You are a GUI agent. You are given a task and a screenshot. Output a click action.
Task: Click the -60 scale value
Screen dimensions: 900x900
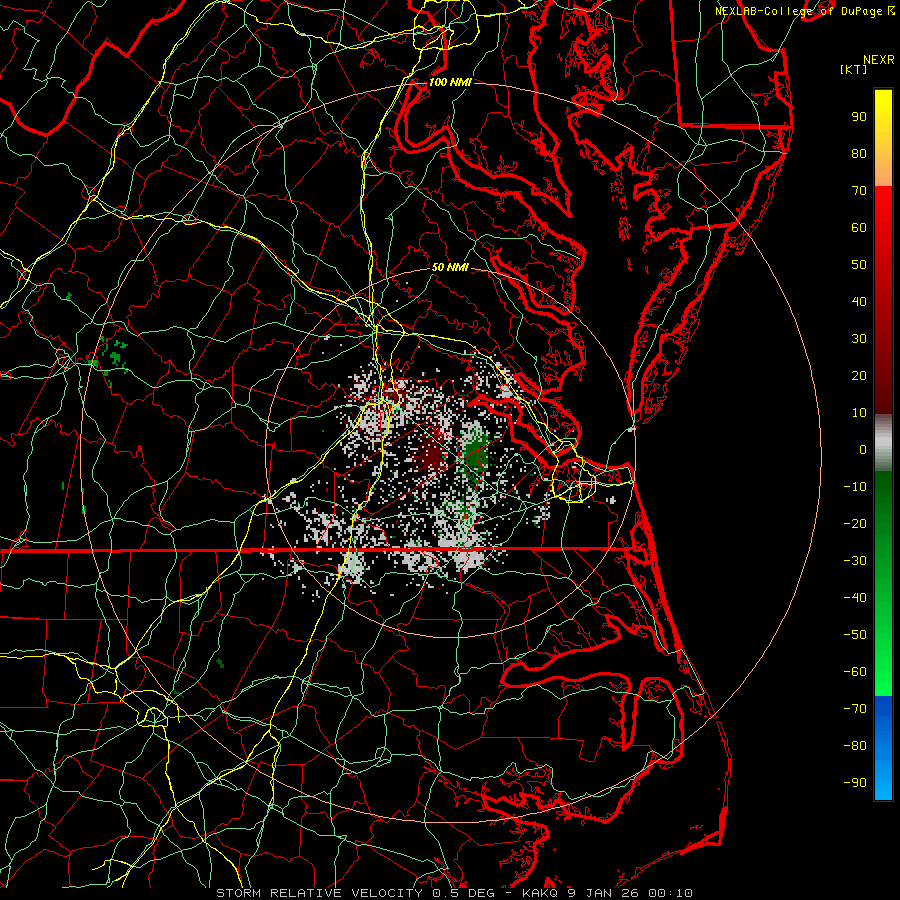coord(855,672)
